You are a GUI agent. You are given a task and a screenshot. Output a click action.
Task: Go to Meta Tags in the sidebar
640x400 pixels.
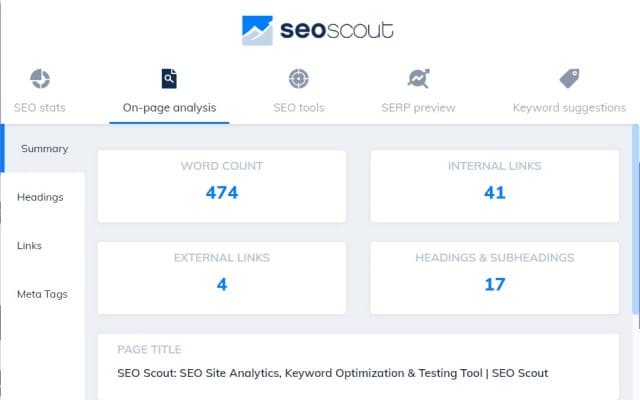42,294
